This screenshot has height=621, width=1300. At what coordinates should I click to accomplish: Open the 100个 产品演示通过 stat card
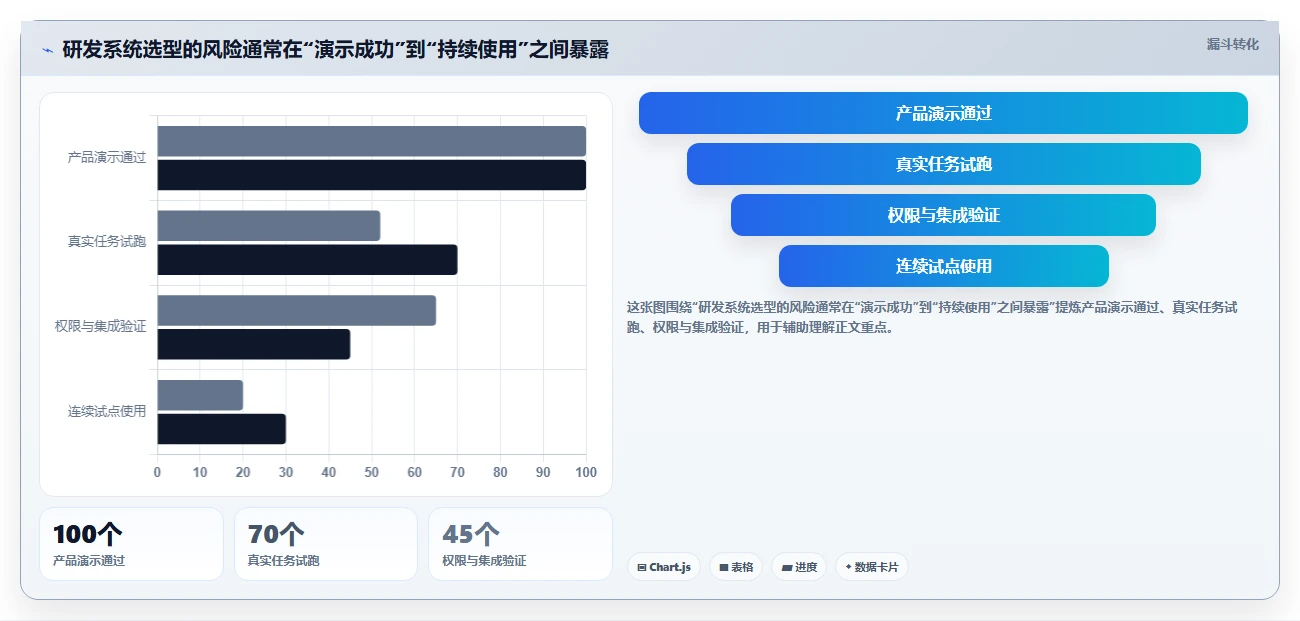point(131,544)
